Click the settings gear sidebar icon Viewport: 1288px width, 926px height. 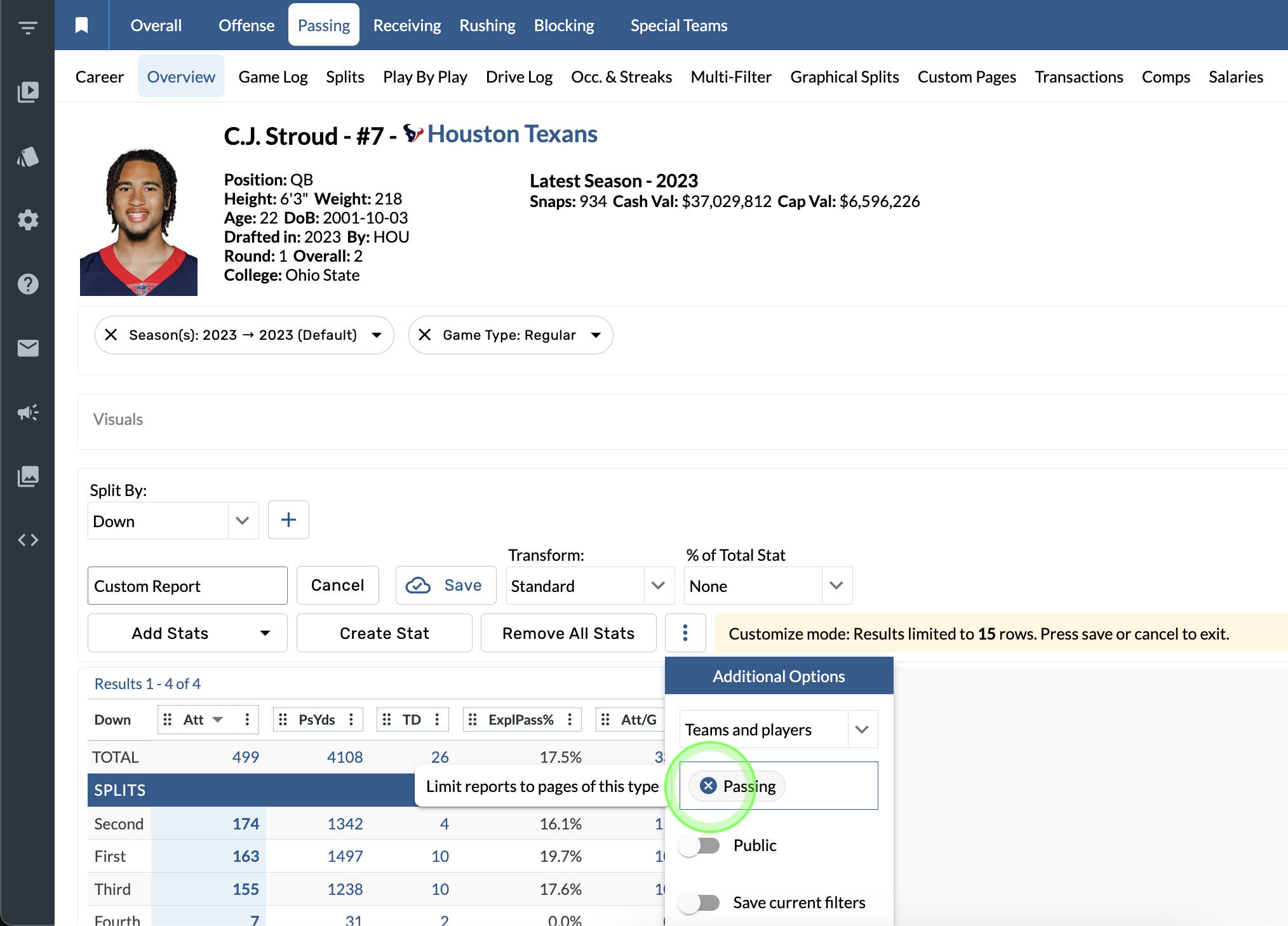28,220
